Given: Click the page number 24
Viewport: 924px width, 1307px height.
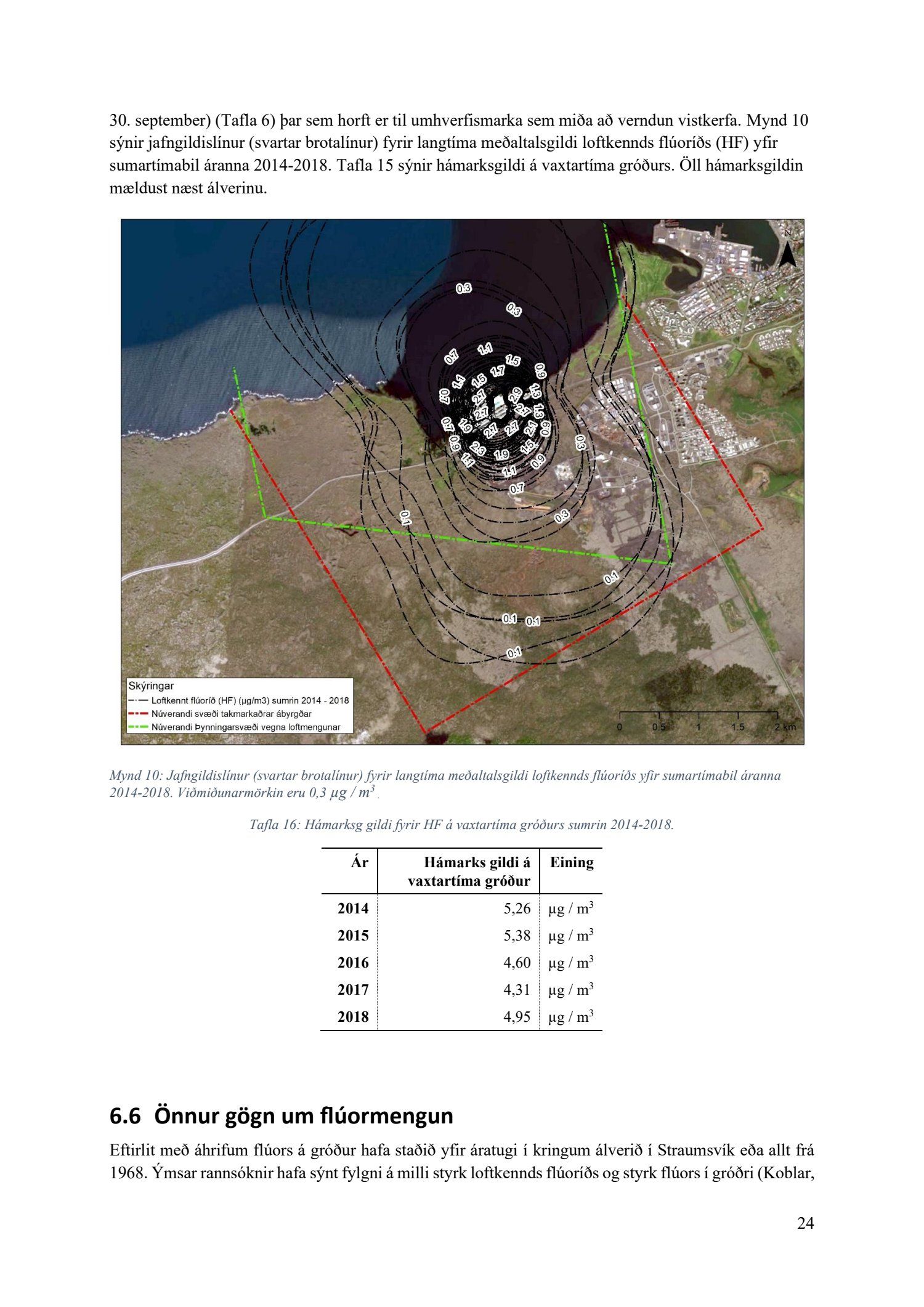Looking at the screenshot, I should pos(805,1223).
